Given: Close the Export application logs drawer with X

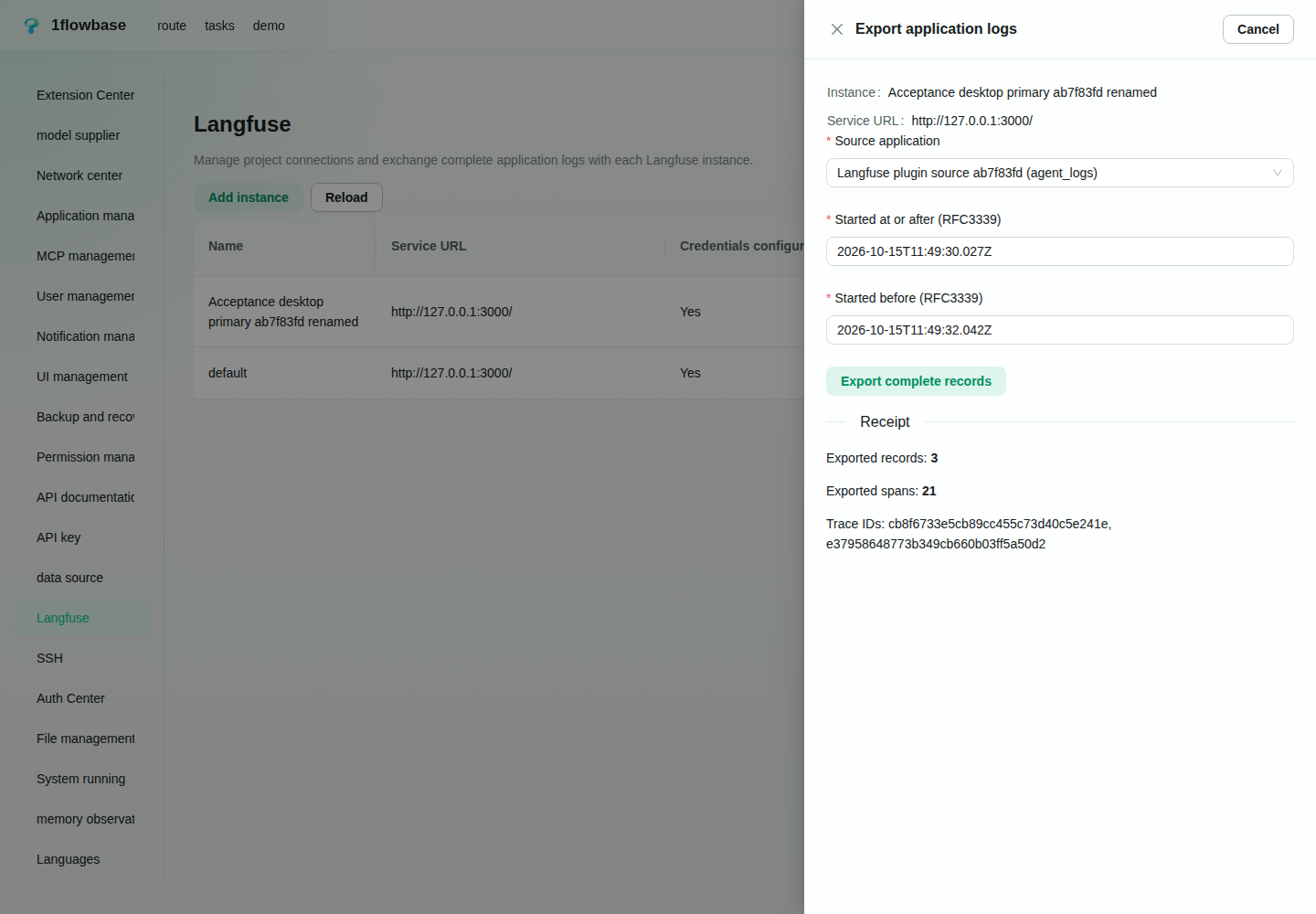Looking at the screenshot, I should coord(837,29).
